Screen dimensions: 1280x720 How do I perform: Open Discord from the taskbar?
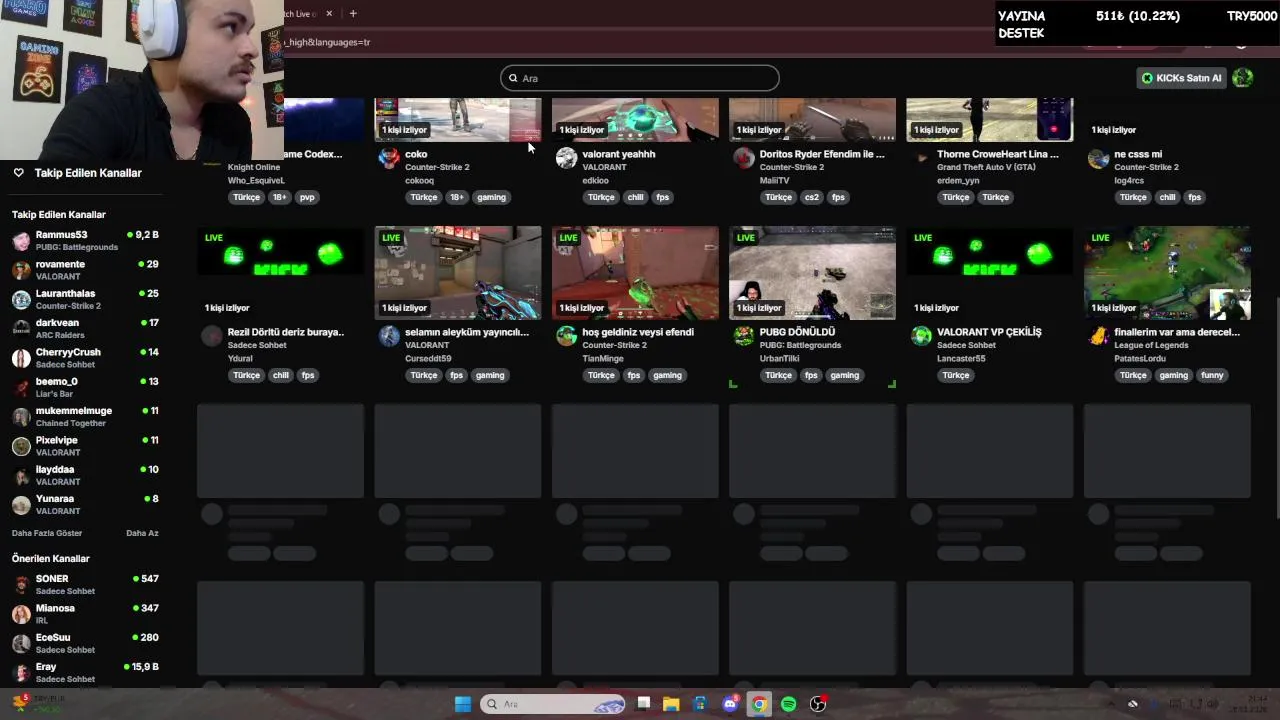coord(730,704)
